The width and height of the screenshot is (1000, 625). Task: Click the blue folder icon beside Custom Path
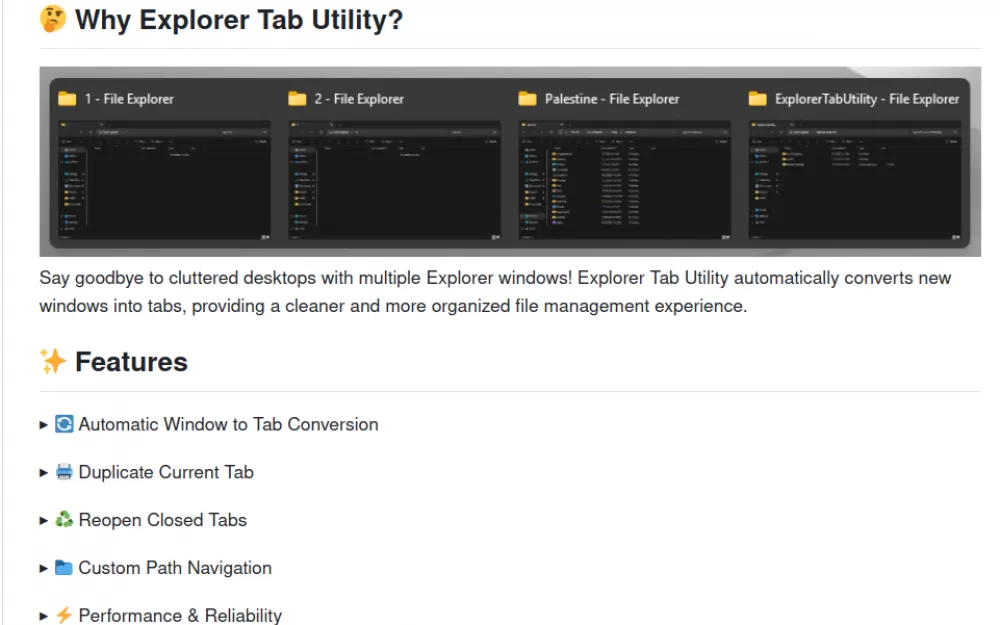(64, 568)
